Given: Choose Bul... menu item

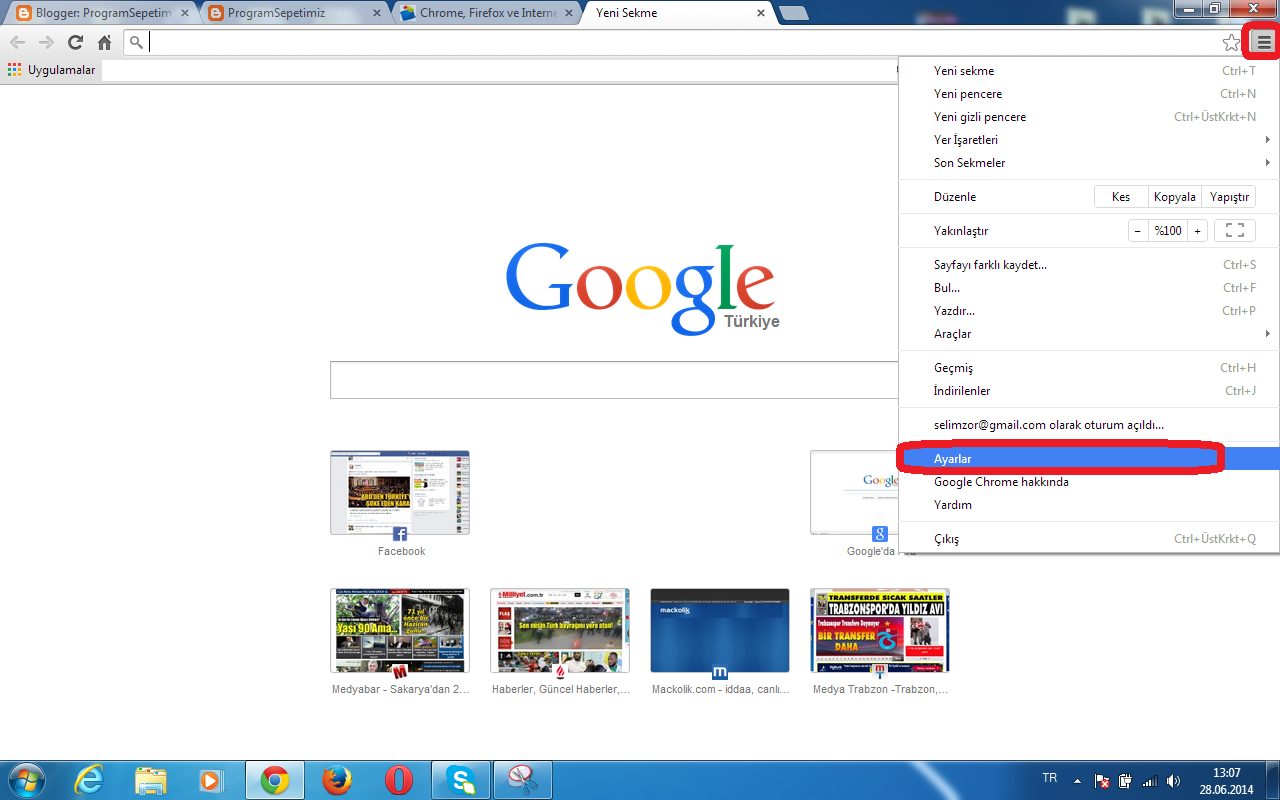Looking at the screenshot, I should [x=1089, y=288].
